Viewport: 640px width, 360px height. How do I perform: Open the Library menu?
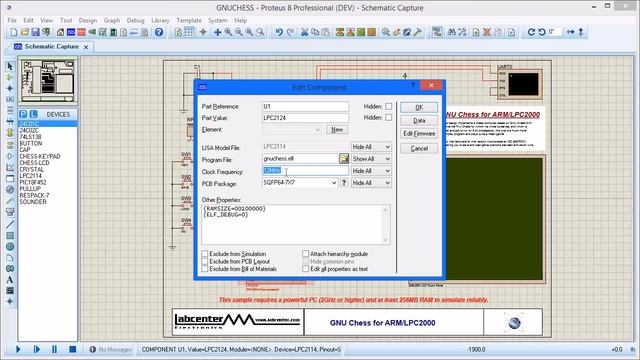pos(160,20)
